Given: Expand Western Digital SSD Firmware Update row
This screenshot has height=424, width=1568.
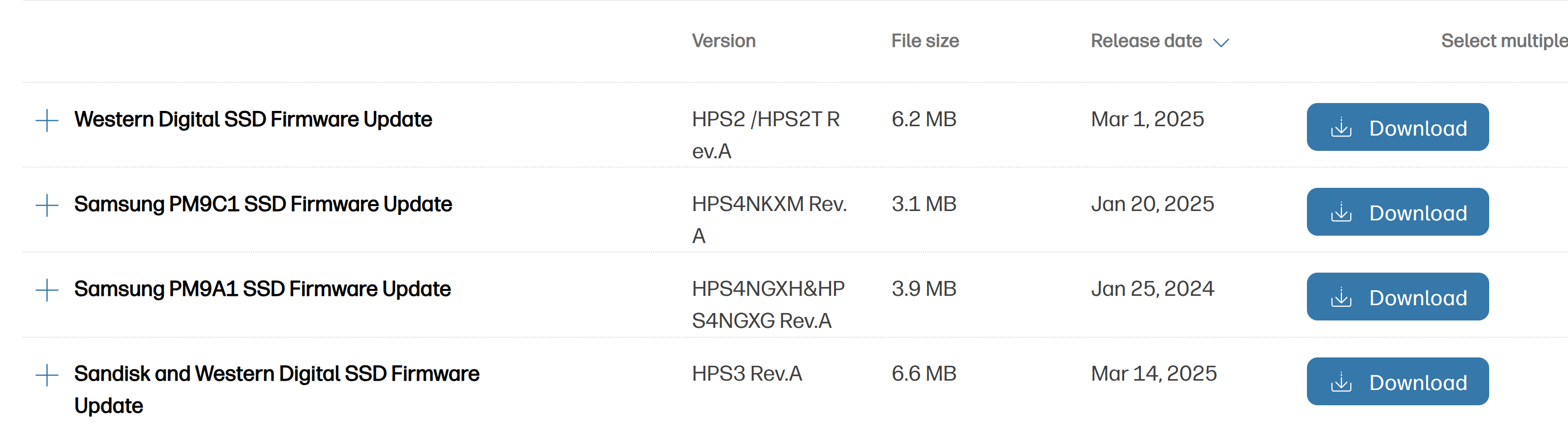Looking at the screenshot, I should point(47,121).
